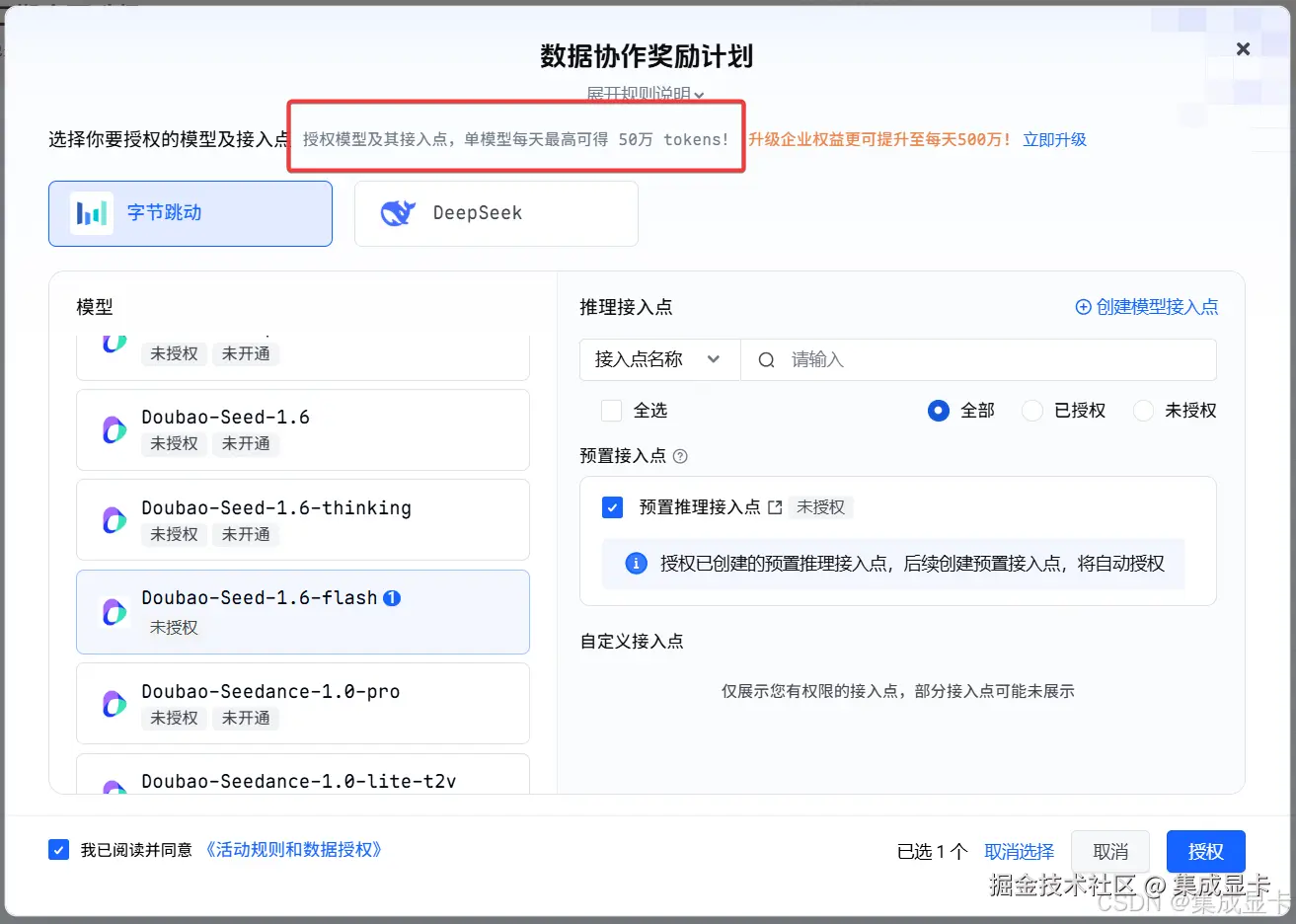The image size is (1296, 924).
Task: Toggle the 我已阅读并同意 agreement checkbox
Action: tap(59, 849)
